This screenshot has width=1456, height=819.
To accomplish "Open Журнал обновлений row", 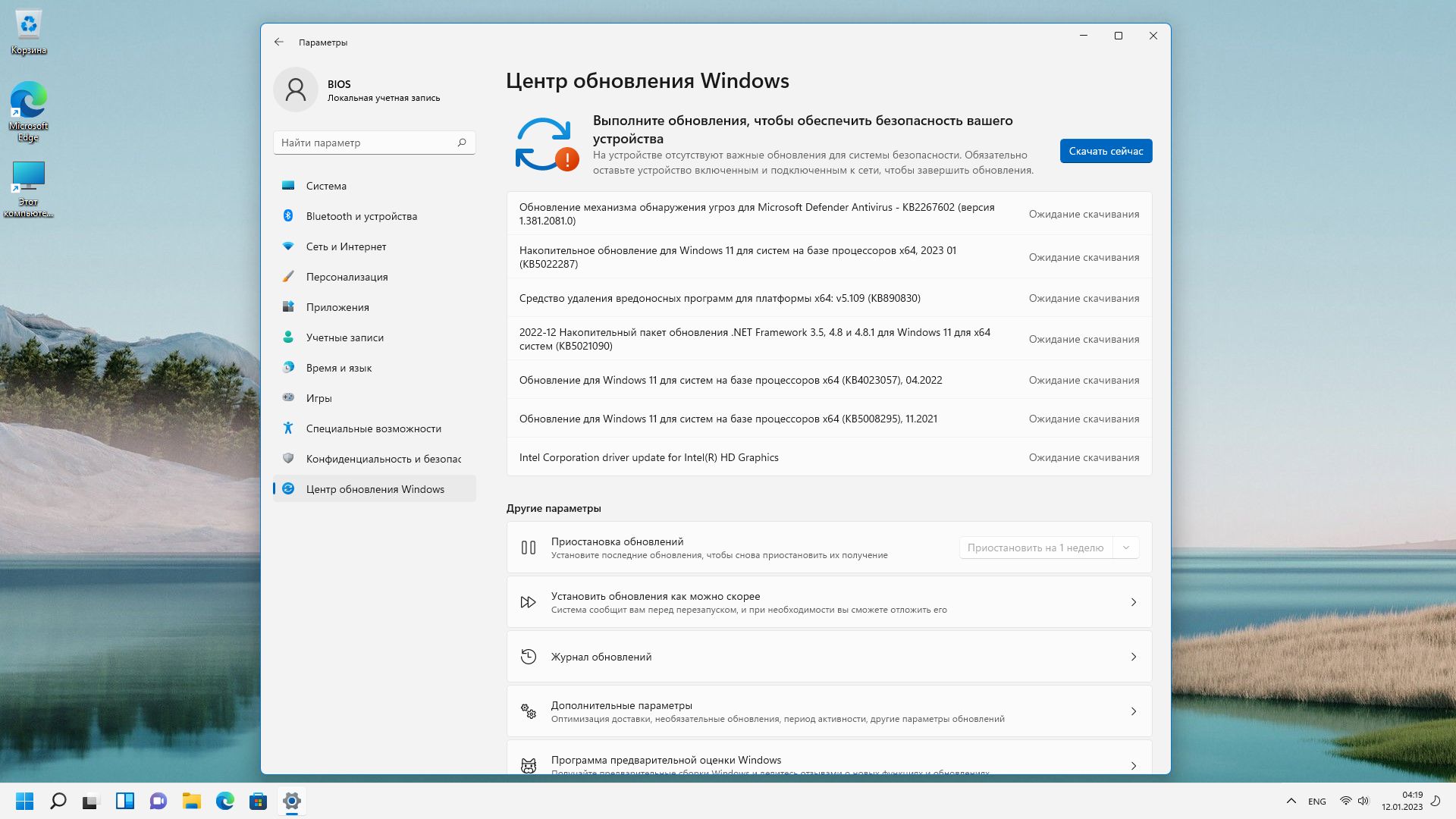I will [x=829, y=657].
